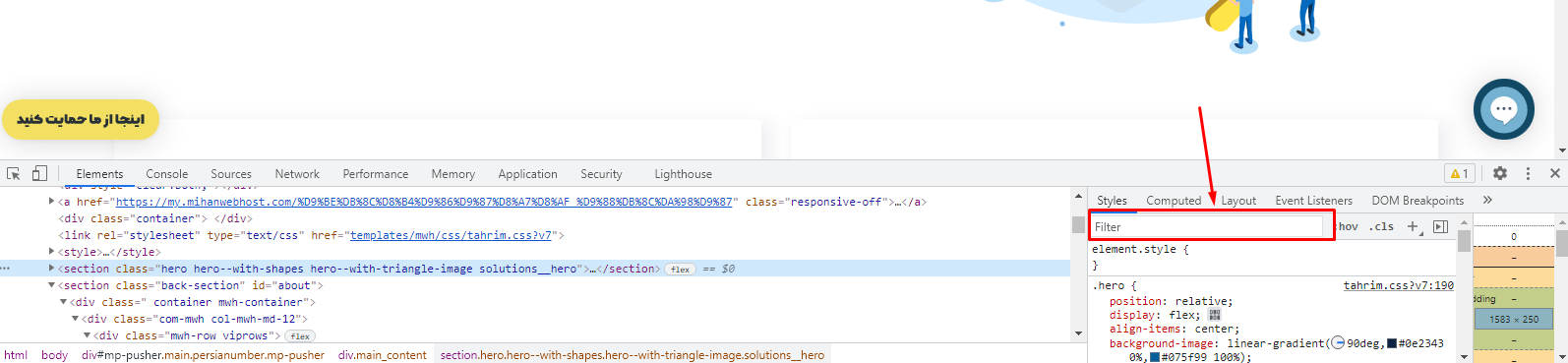Toggle the .cls element classes pane

(x=1381, y=226)
